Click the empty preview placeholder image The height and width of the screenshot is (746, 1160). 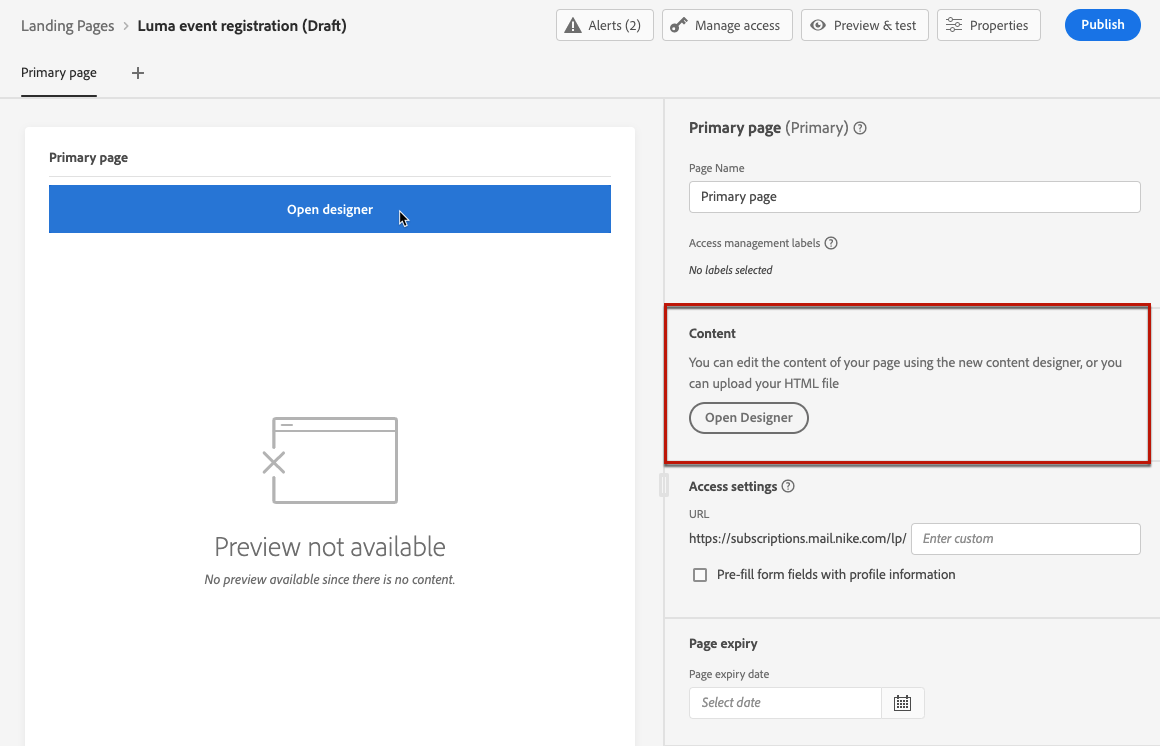(329, 460)
